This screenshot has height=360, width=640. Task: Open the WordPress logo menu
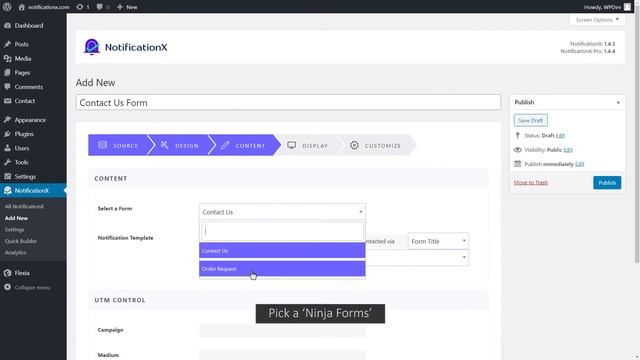point(7,7)
